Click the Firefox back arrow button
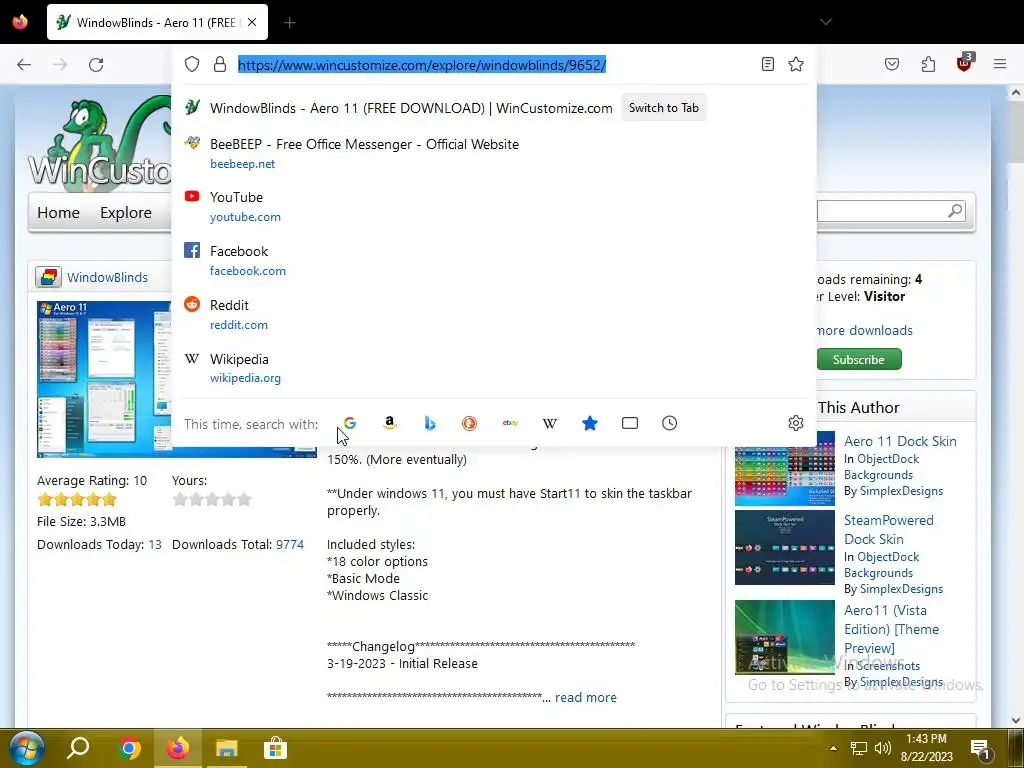The image size is (1024, 768). (24, 65)
